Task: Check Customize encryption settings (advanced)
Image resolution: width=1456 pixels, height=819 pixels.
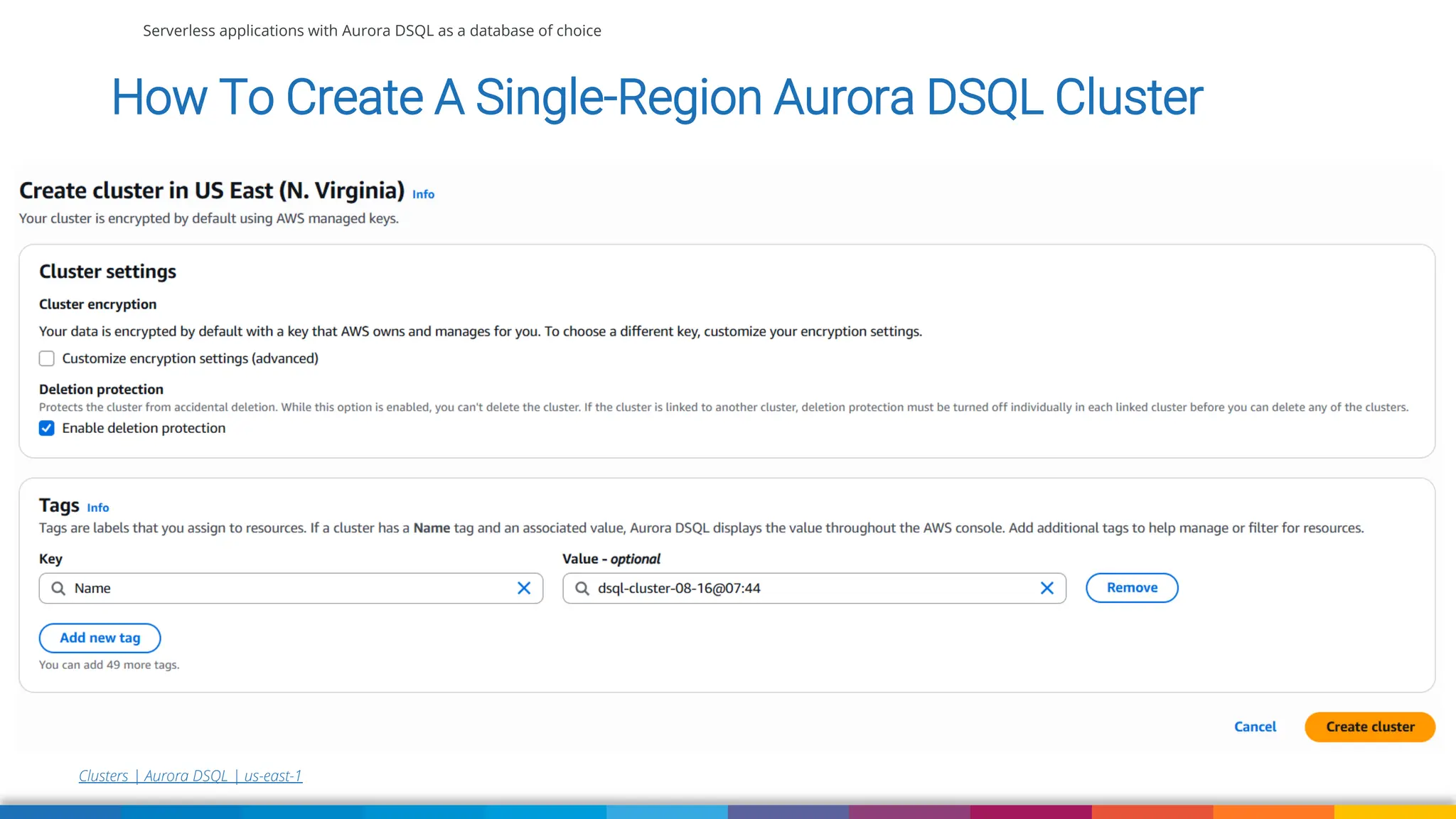Action: pos(47,358)
